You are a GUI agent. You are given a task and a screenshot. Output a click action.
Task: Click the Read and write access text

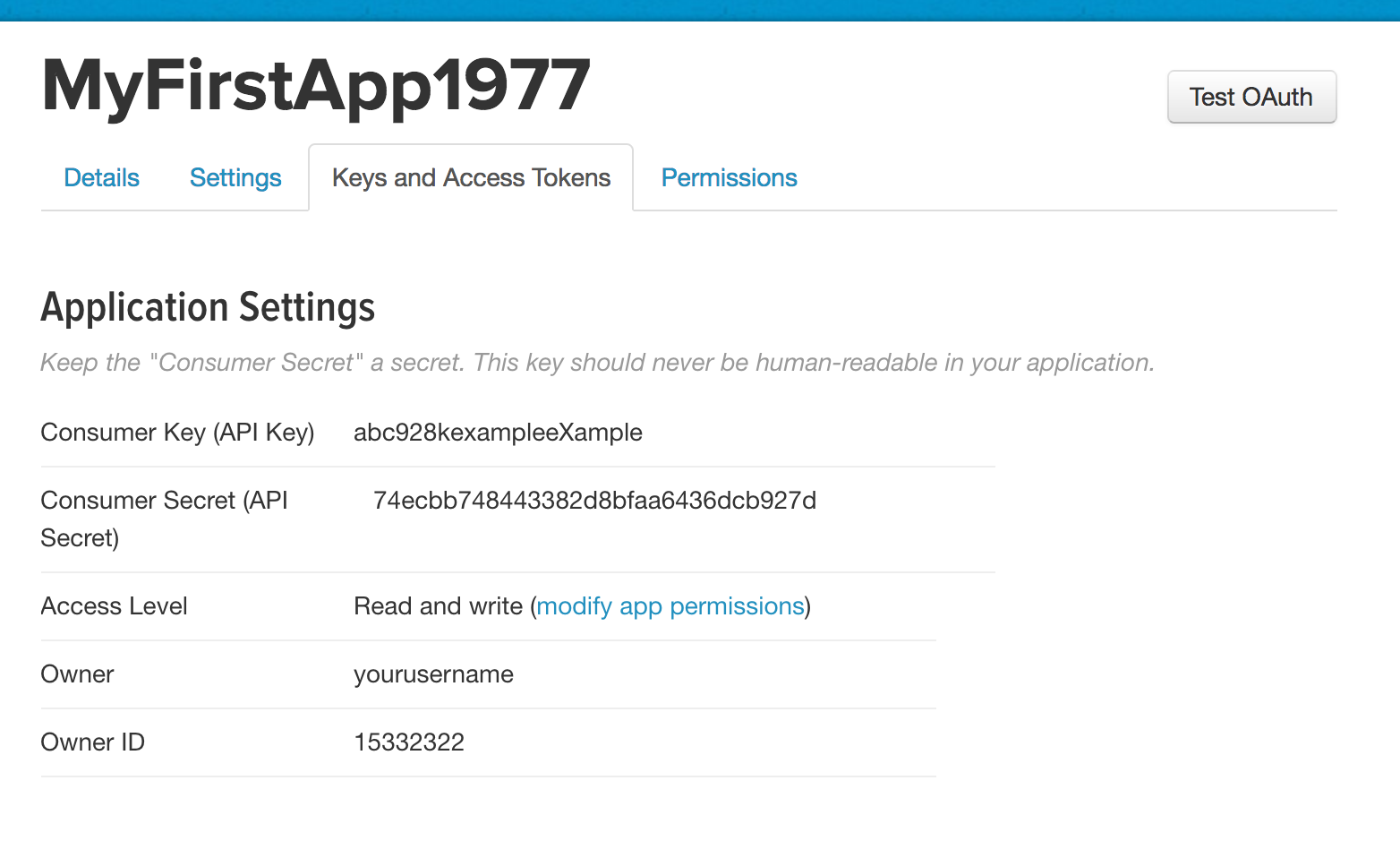(438, 606)
